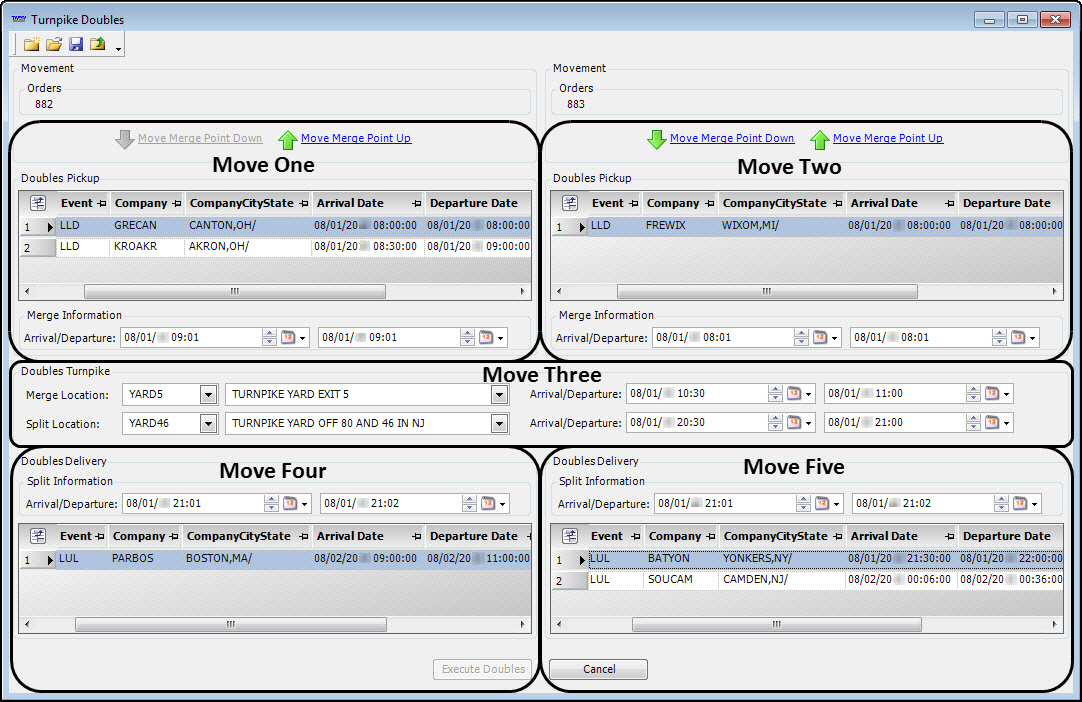Click spinner on split 21:00 departure field
This screenshot has width=1082, height=702.
[x=973, y=422]
